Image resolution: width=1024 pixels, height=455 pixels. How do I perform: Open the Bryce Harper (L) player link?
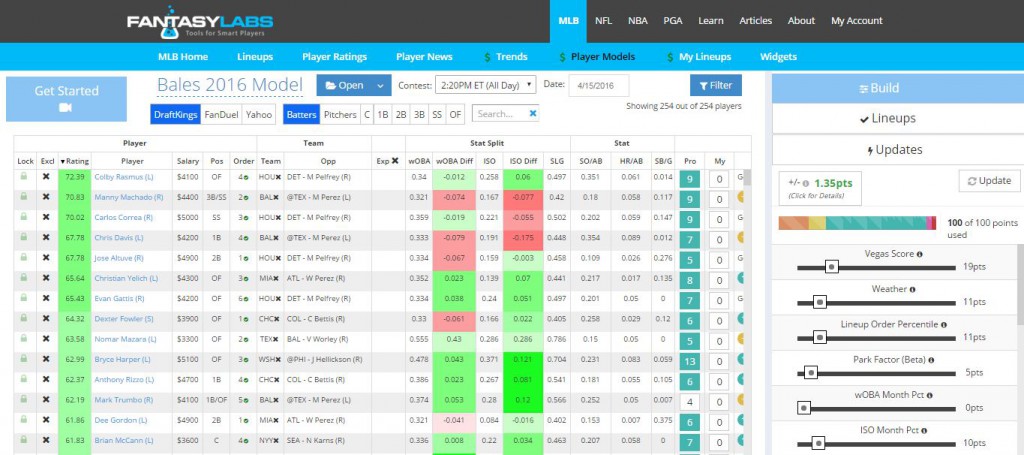pos(123,359)
